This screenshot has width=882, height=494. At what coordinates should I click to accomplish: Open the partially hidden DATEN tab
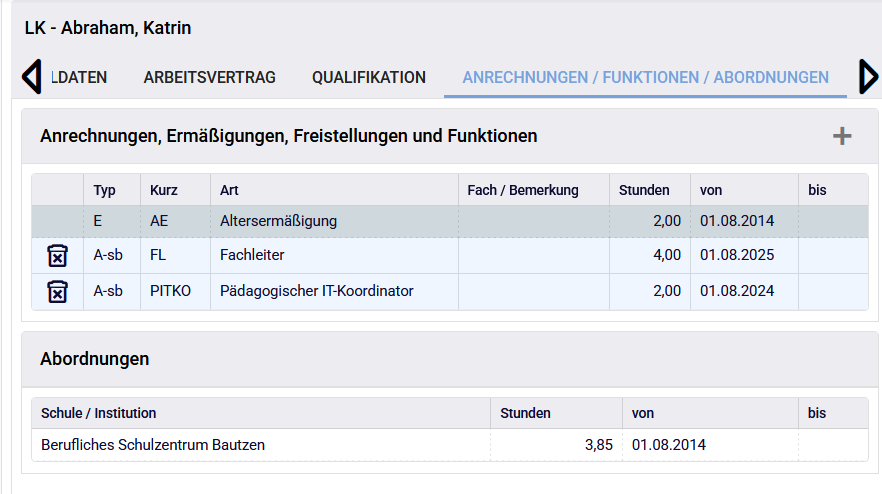[x=79, y=77]
